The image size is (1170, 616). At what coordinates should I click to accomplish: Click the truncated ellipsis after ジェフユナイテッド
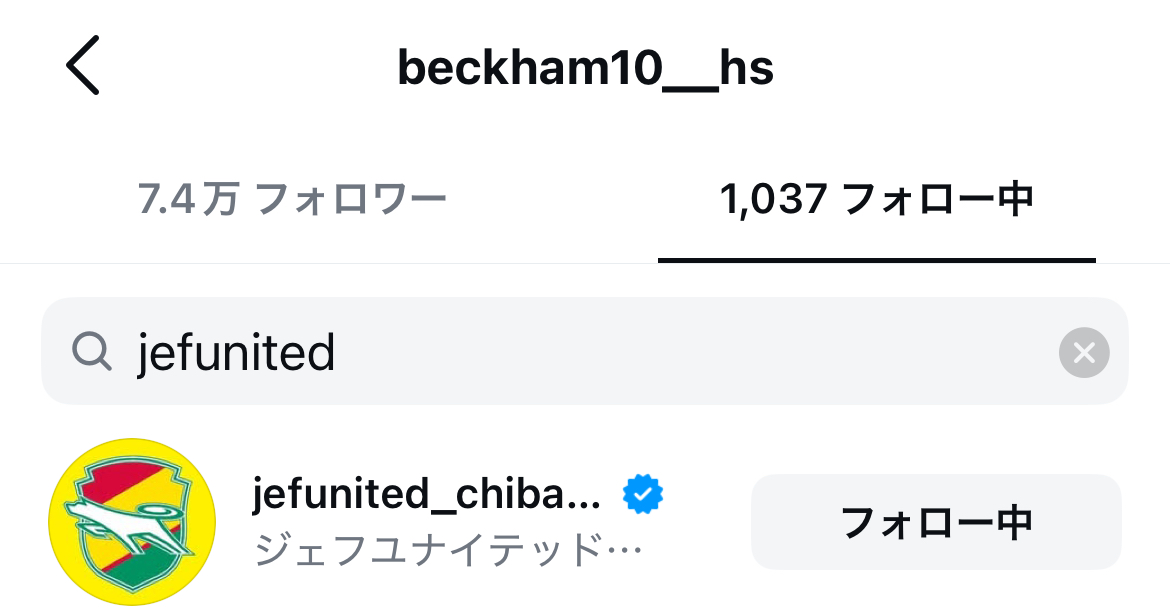tap(625, 551)
